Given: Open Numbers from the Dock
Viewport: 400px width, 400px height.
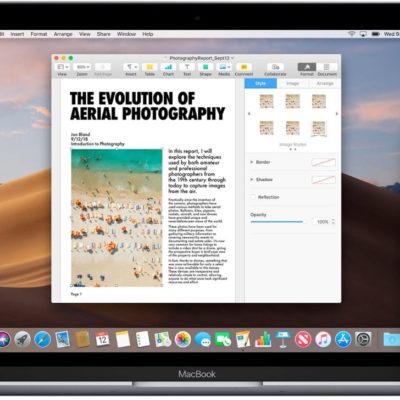Looking at the screenshot, I should coord(263,340).
